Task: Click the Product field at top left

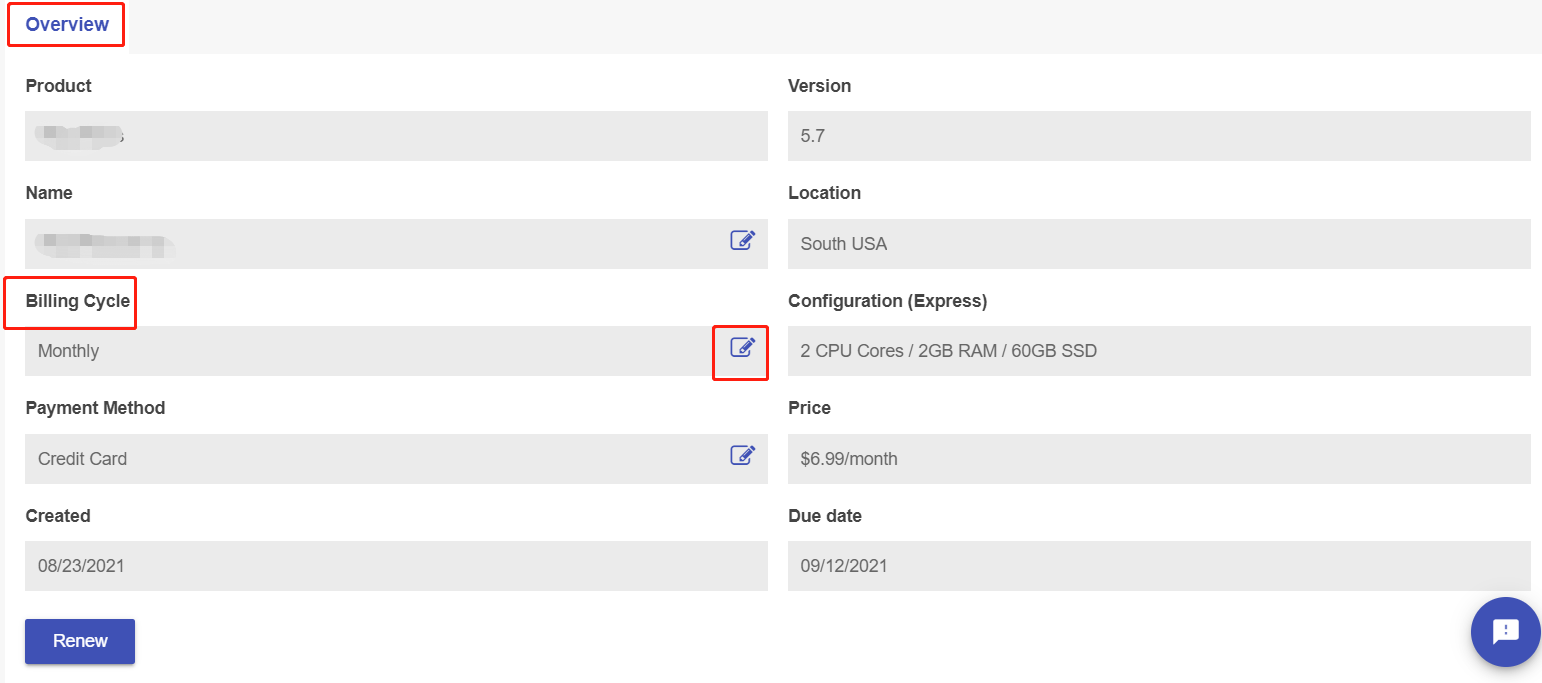Action: [x=396, y=136]
